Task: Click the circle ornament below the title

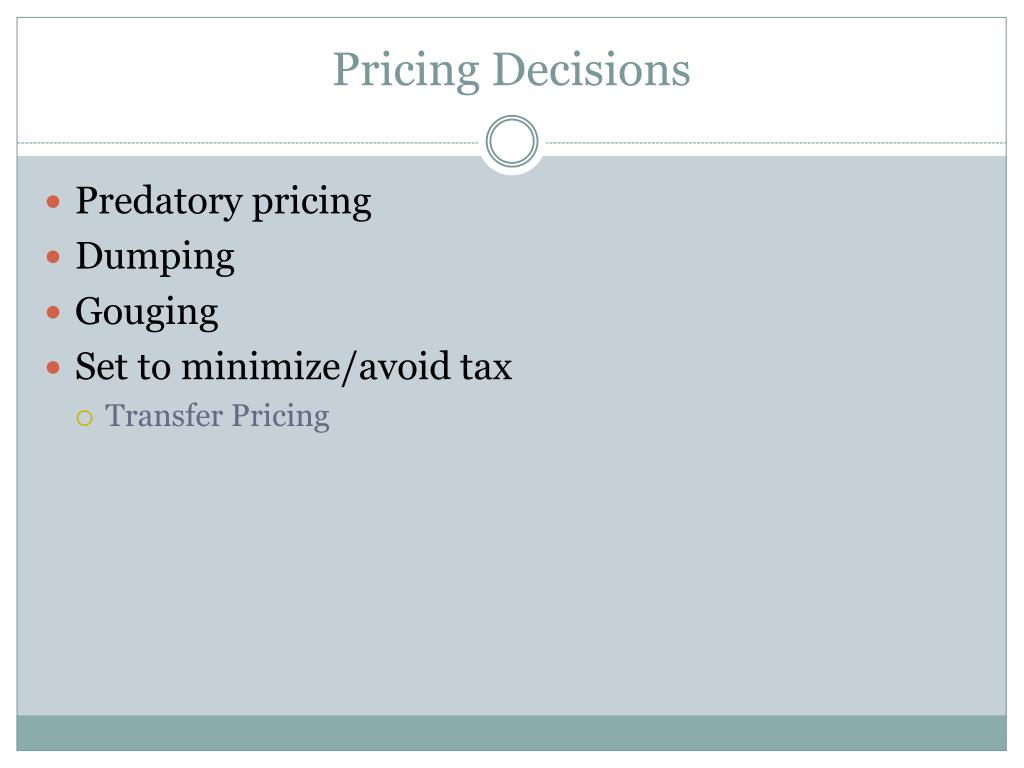Action: click(512, 141)
